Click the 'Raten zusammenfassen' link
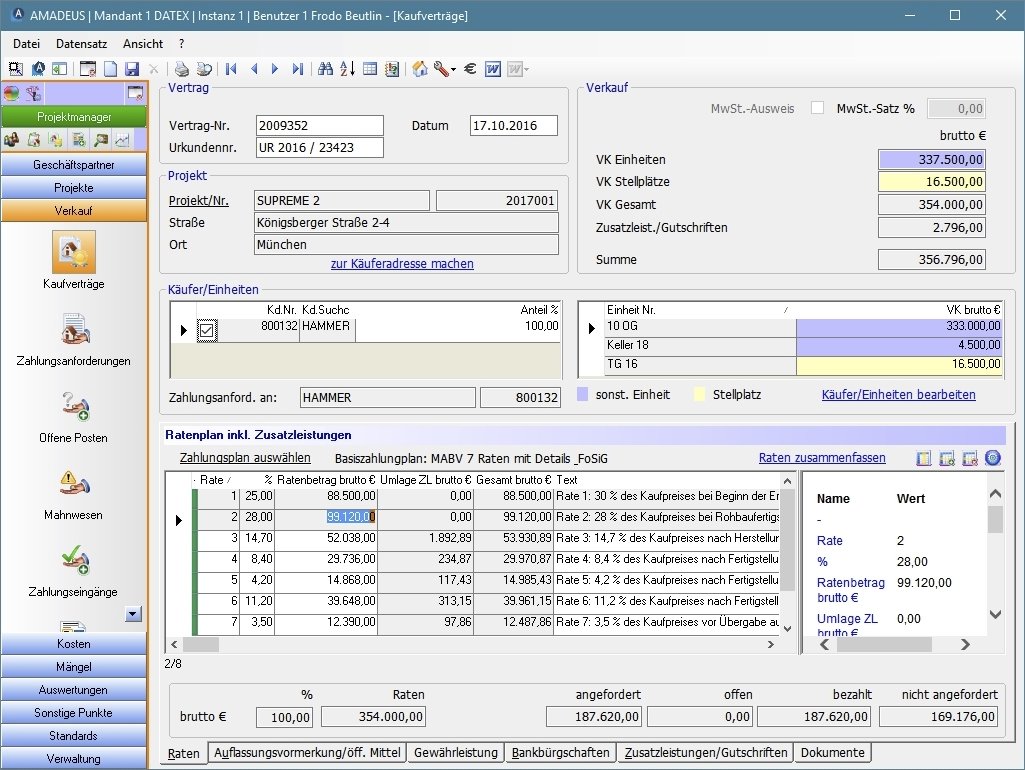Screen dimensions: 1025x770 click(x=822, y=458)
